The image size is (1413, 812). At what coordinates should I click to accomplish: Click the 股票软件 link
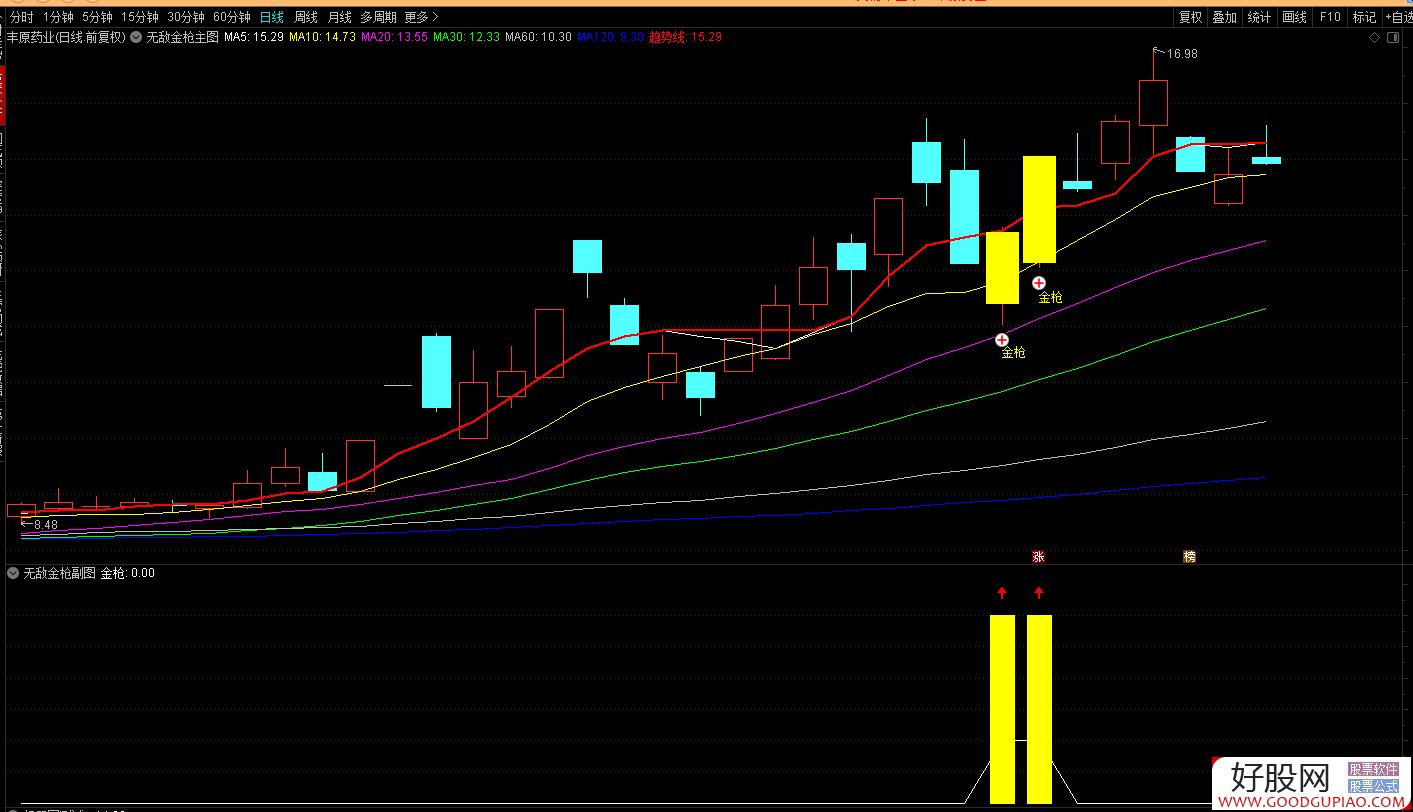(x=1374, y=770)
